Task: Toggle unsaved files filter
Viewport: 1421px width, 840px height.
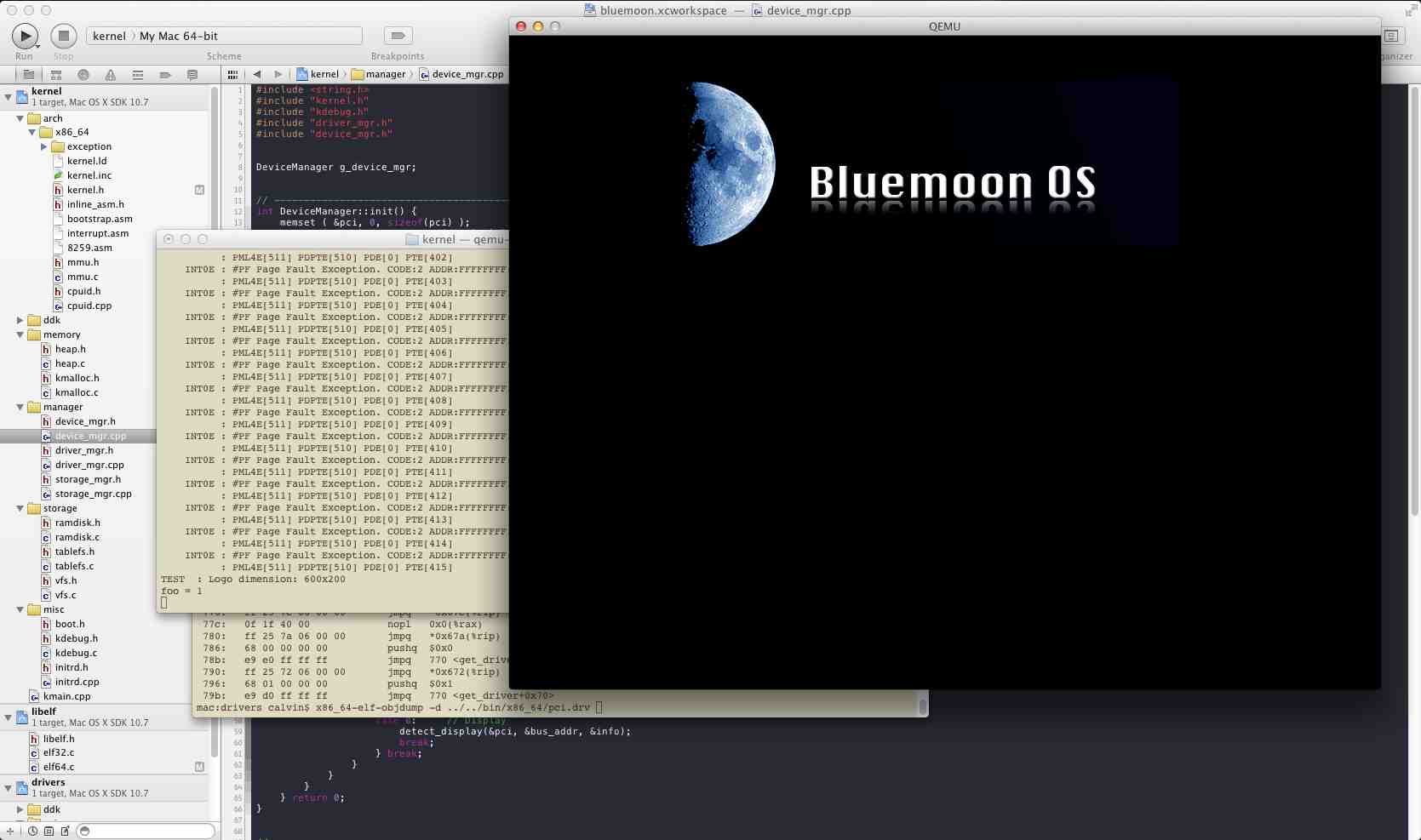Action: (65, 831)
